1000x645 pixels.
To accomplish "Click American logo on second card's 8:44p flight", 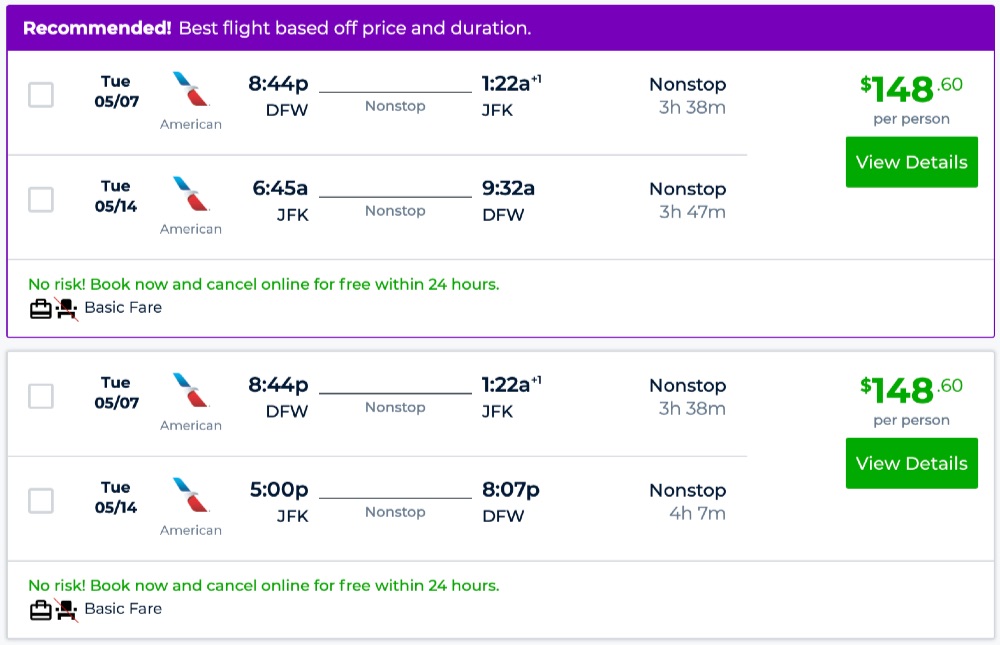I will (190, 390).
